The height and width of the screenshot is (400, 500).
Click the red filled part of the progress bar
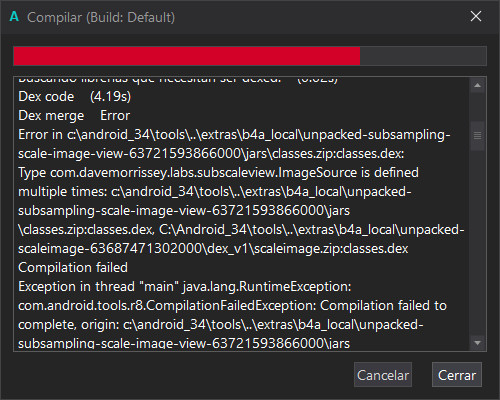tap(187, 56)
